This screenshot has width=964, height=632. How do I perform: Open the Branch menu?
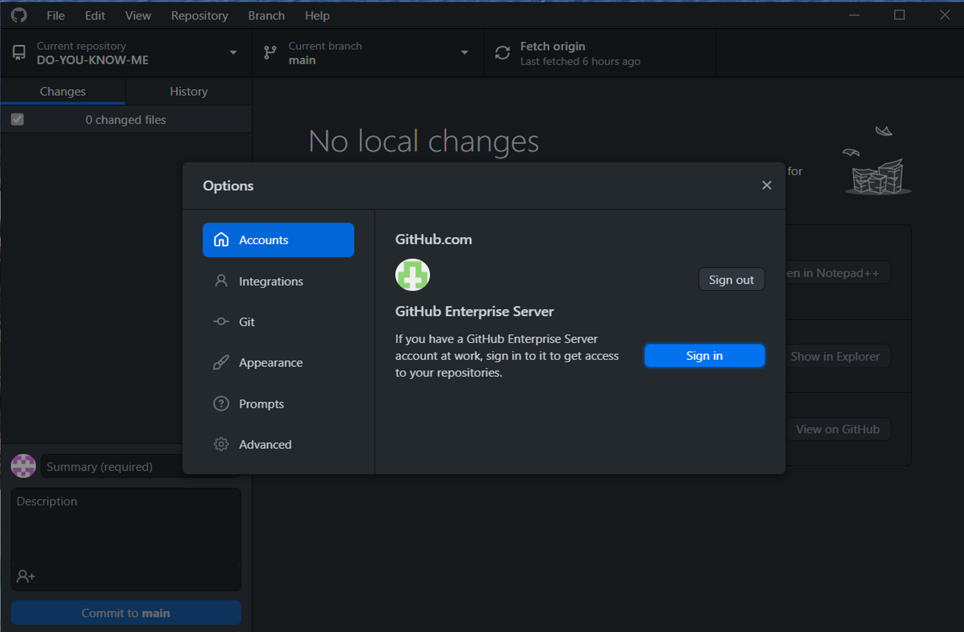click(x=266, y=15)
